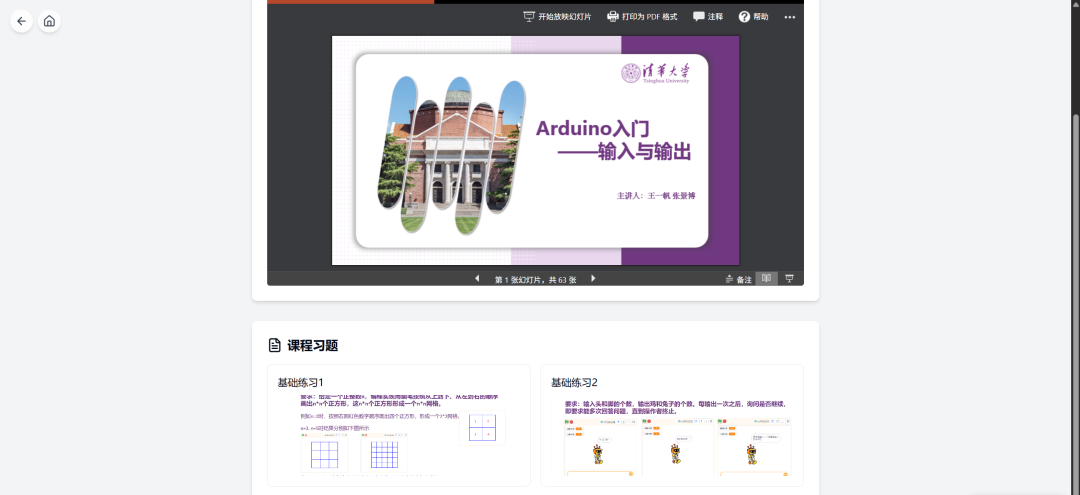Open the 注释 comments pane
The height and width of the screenshot is (495, 1080).
coord(708,17)
